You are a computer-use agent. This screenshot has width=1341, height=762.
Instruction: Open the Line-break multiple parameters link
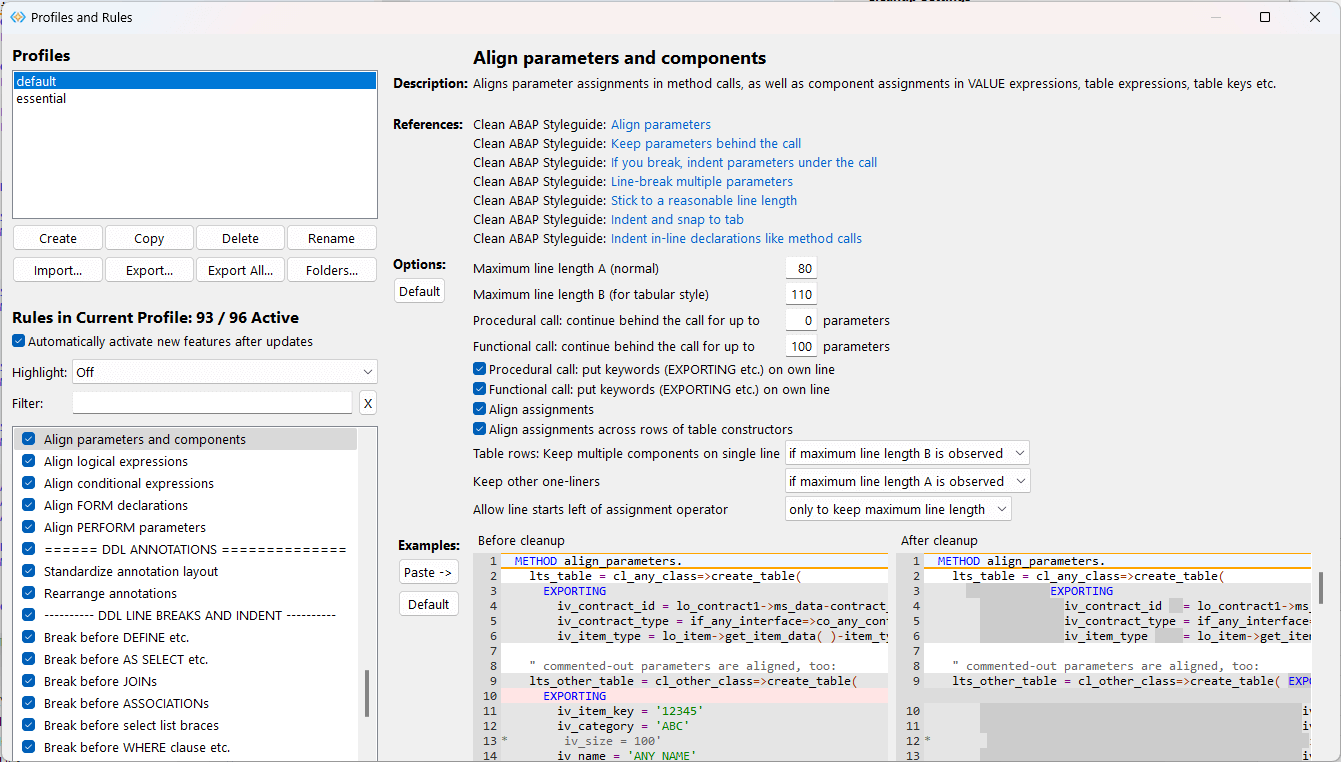701,182
